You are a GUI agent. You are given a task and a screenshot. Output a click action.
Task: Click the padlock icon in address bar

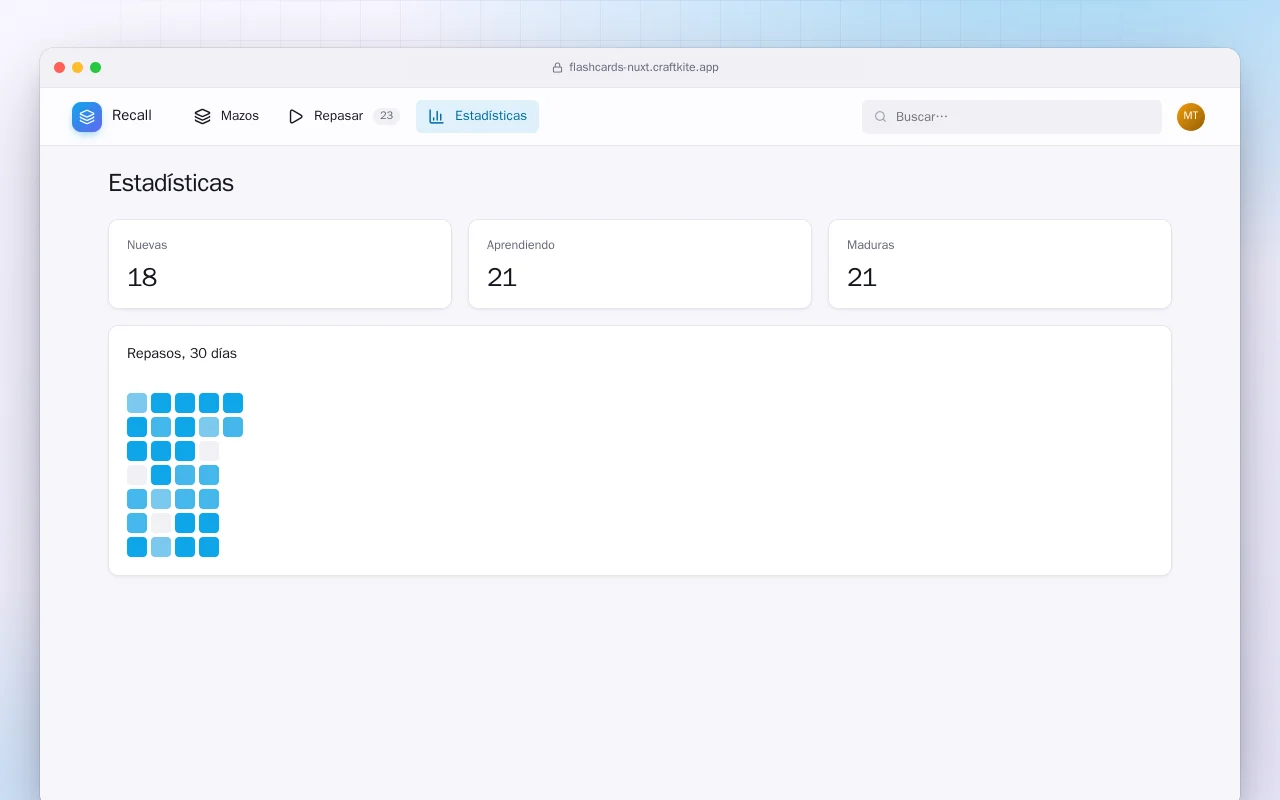[558, 68]
